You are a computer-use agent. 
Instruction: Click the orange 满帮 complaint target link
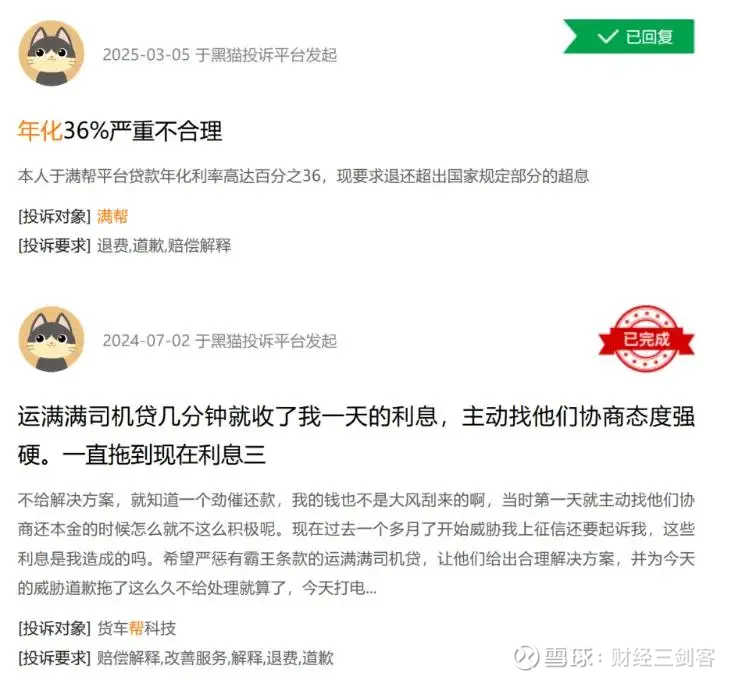[x=112, y=217]
